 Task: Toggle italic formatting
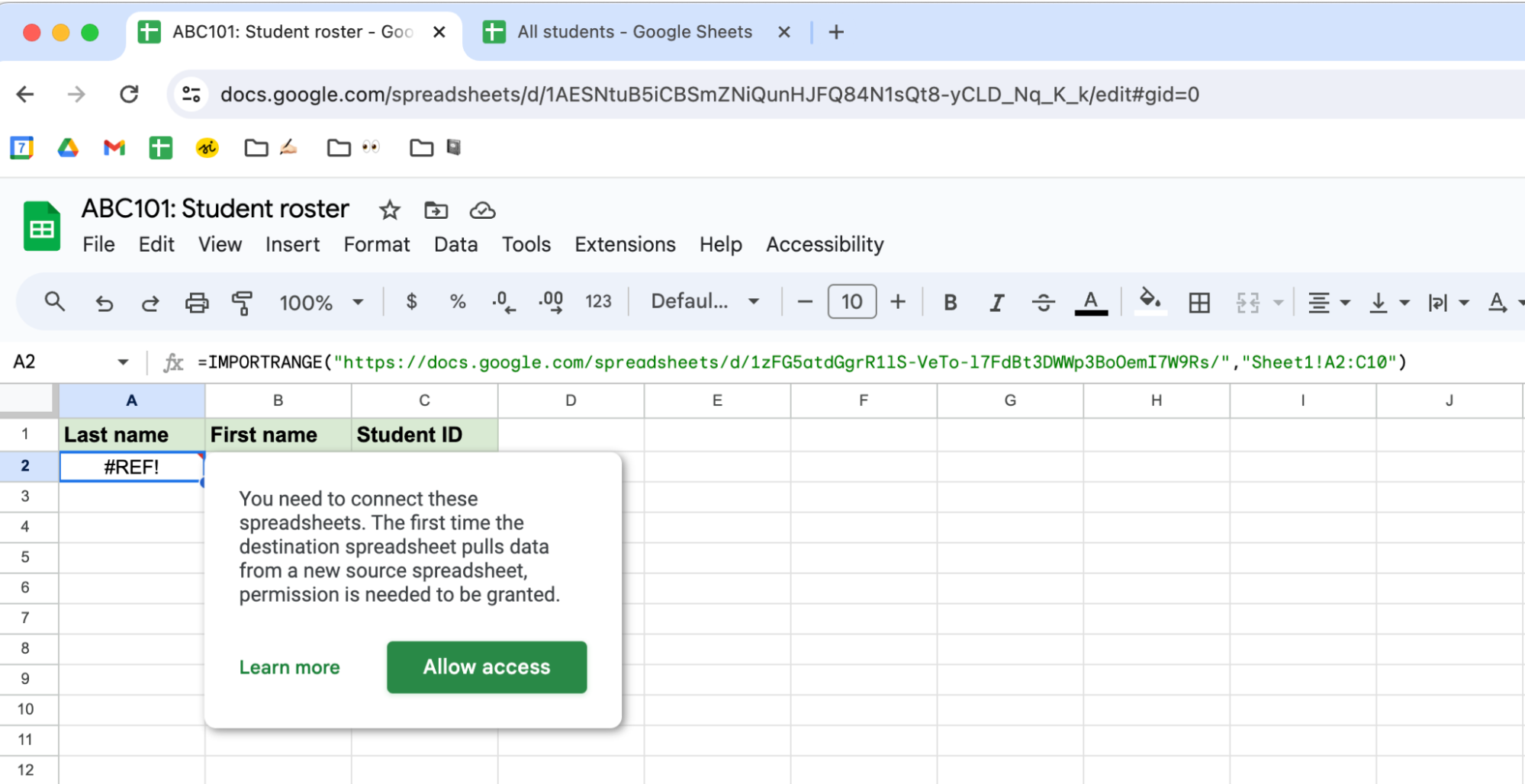996,303
